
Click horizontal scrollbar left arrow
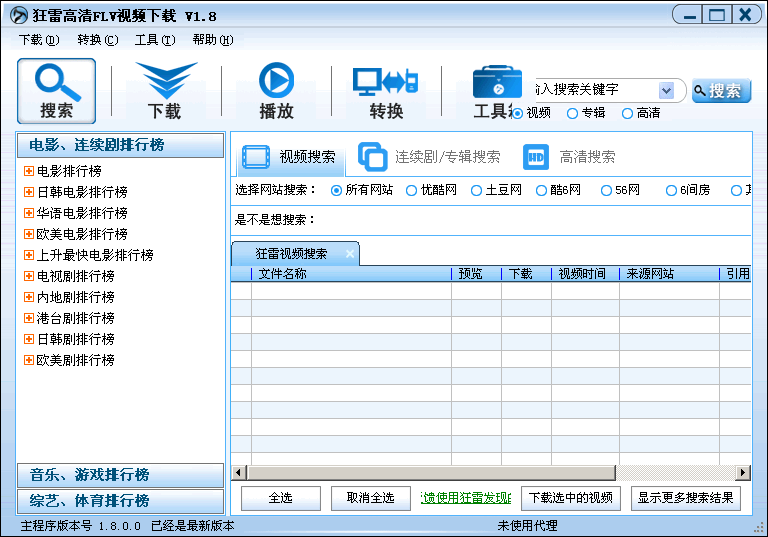pyautogui.click(x=239, y=473)
